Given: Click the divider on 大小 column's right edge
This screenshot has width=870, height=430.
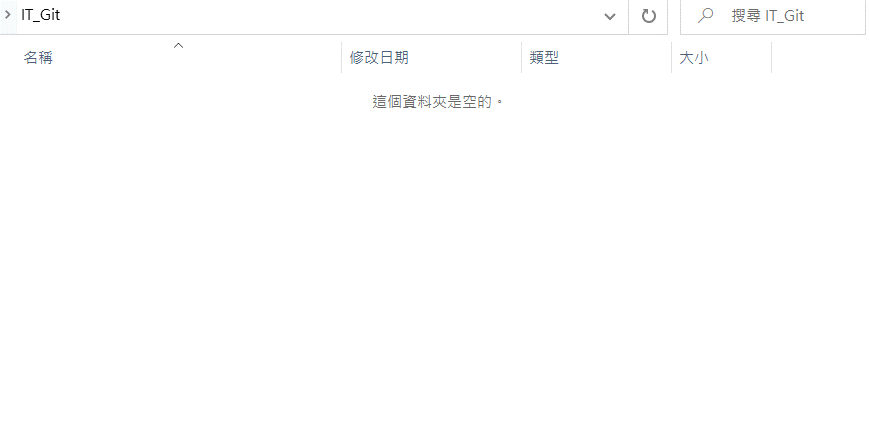Looking at the screenshot, I should 771,57.
